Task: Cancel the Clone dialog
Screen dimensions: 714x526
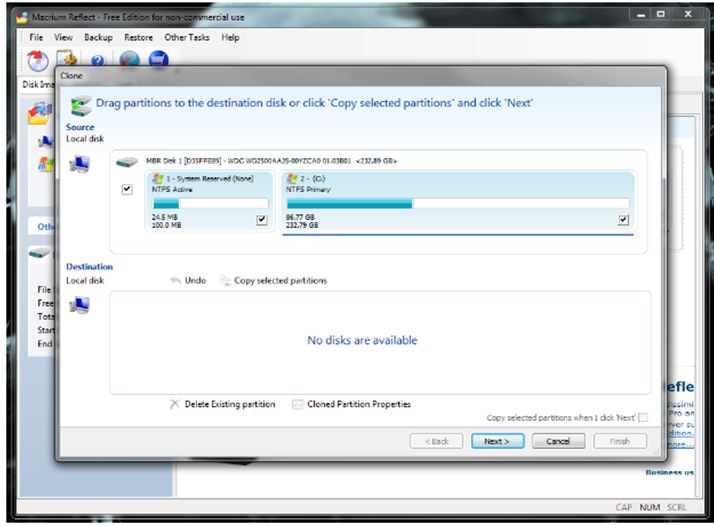Action: [558, 441]
